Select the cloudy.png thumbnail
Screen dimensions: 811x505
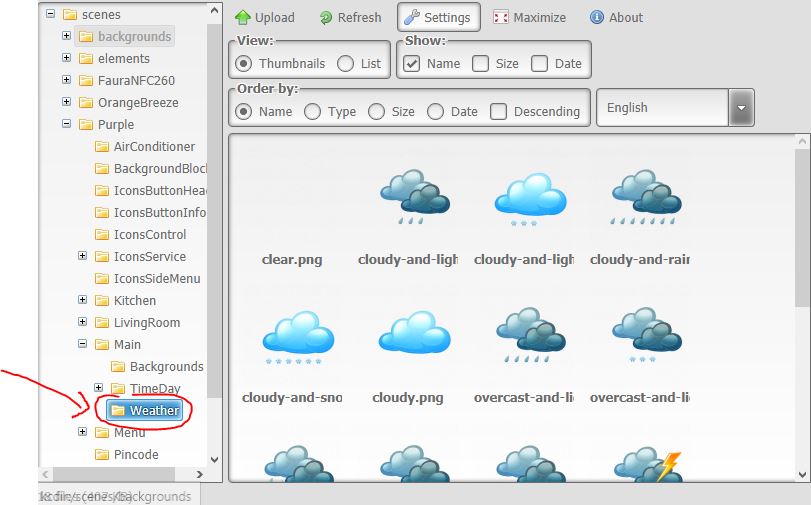point(408,357)
